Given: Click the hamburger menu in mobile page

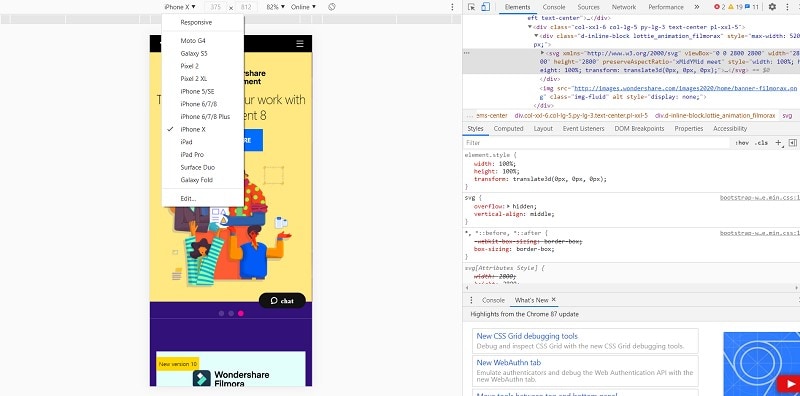Looking at the screenshot, I should point(300,44).
